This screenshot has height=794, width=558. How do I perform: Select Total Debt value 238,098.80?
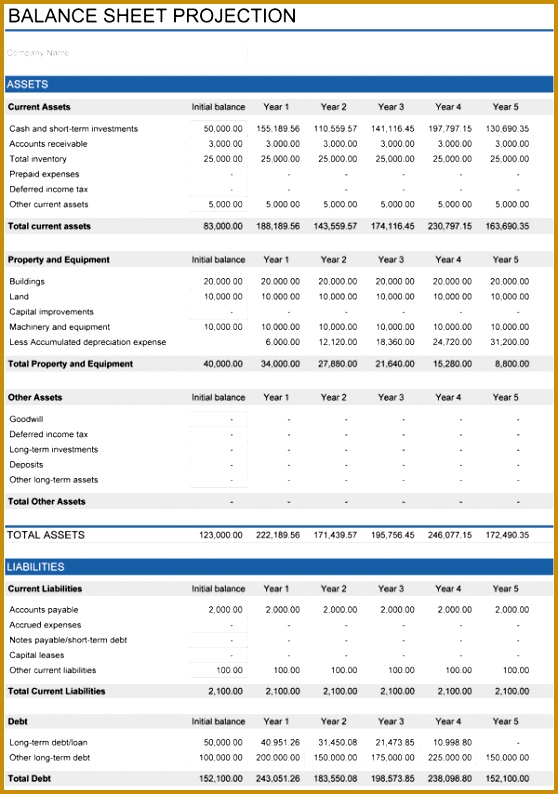click(x=450, y=779)
